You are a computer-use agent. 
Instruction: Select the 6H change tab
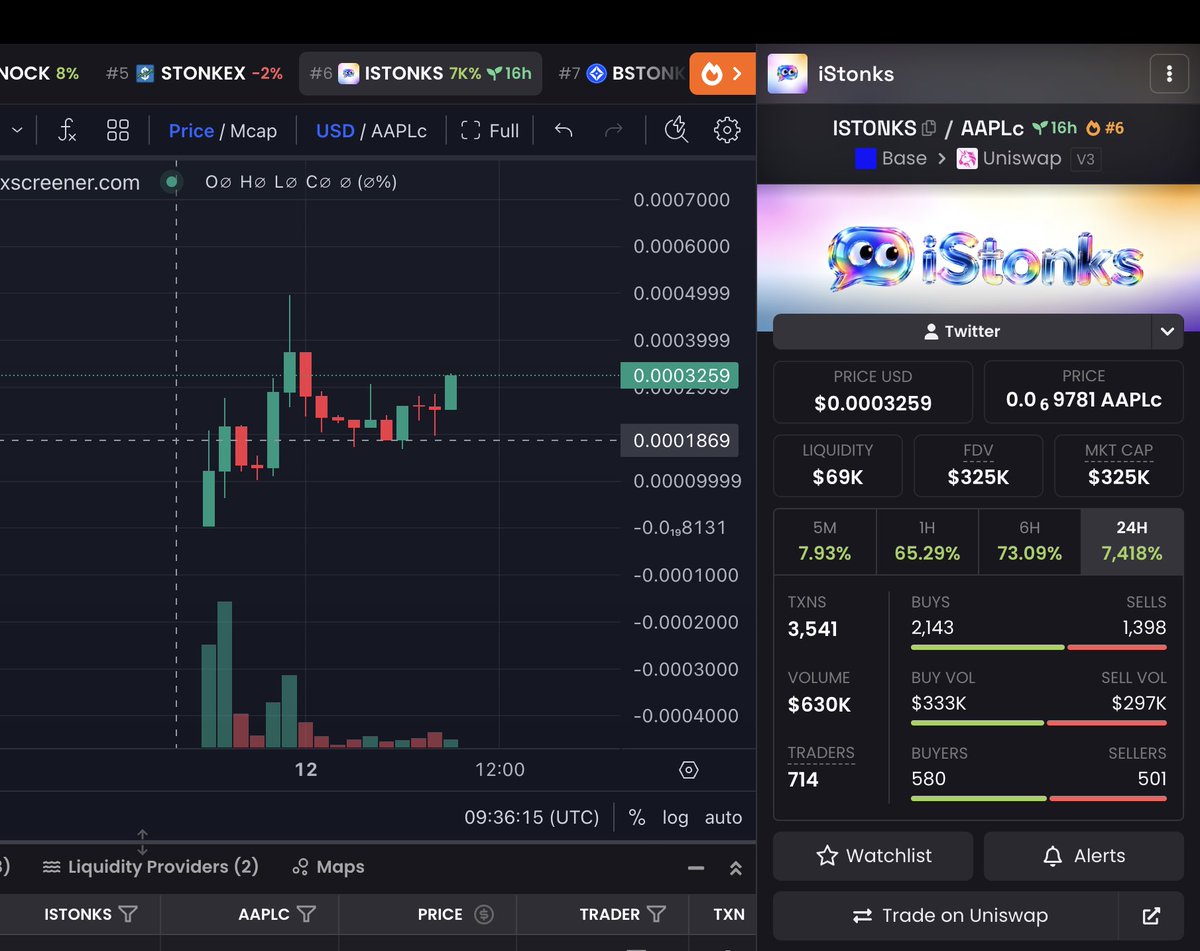coord(1029,541)
